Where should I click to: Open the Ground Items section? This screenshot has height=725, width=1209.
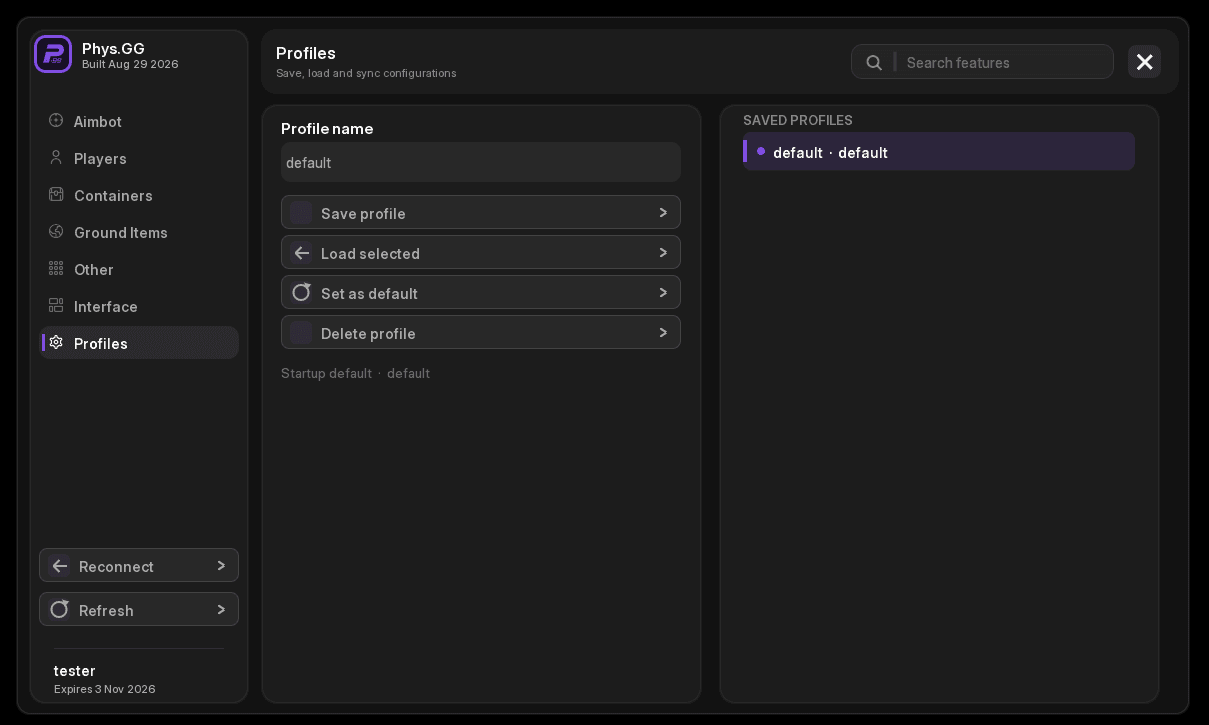tap(139, 232)
